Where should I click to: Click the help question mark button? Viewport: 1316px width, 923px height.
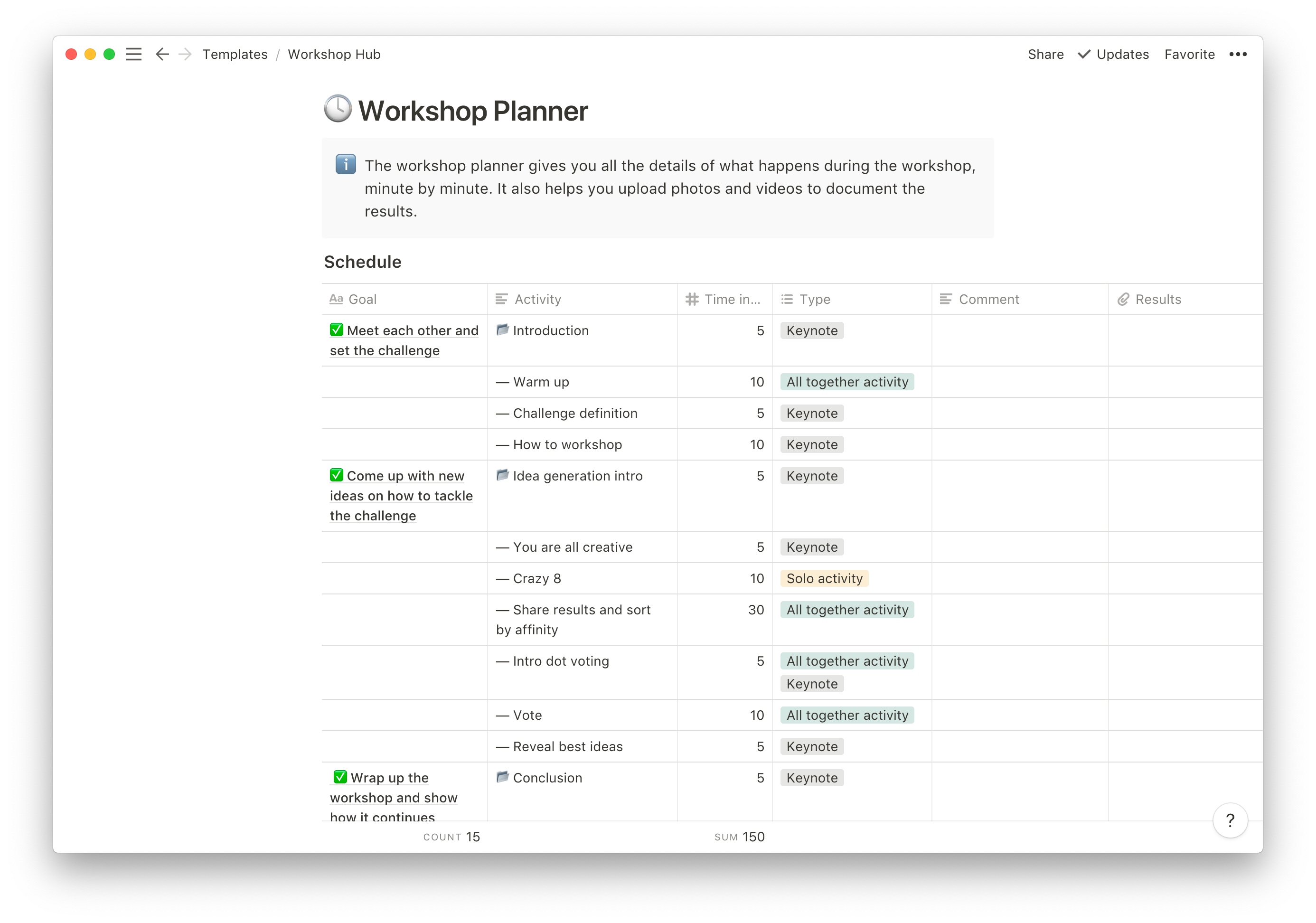(x=1230, y=820)
